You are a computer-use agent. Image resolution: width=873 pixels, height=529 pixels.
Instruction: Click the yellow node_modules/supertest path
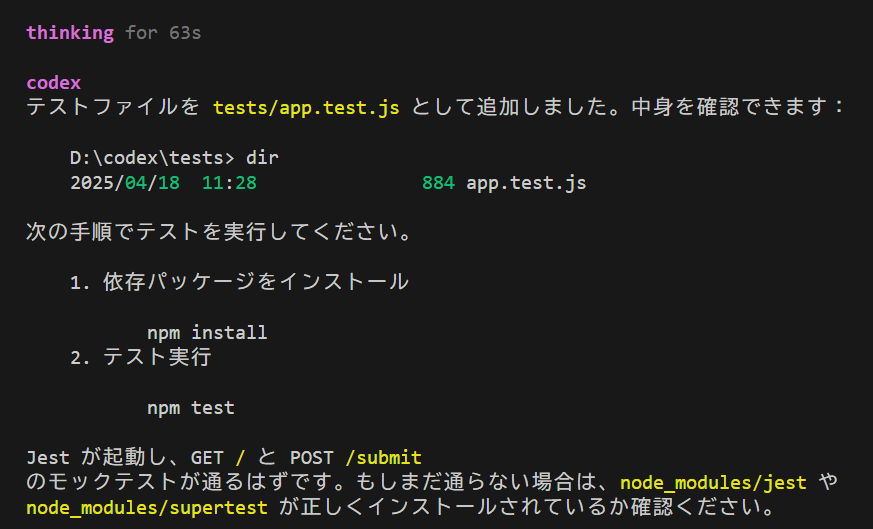(147, 507)
